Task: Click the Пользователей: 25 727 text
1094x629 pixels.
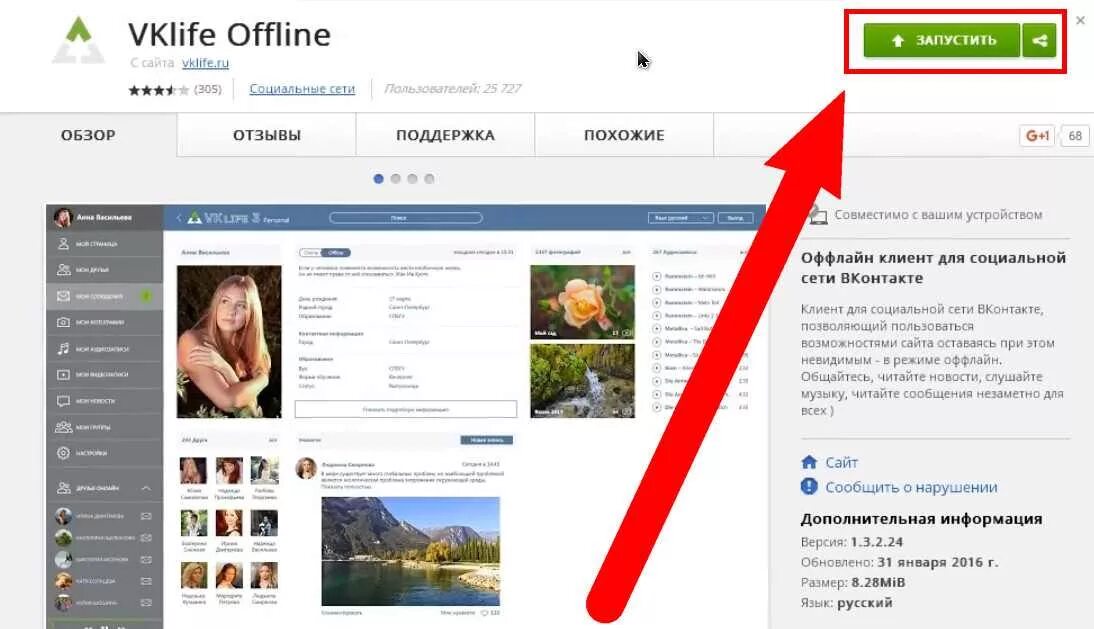Action: 452,89
